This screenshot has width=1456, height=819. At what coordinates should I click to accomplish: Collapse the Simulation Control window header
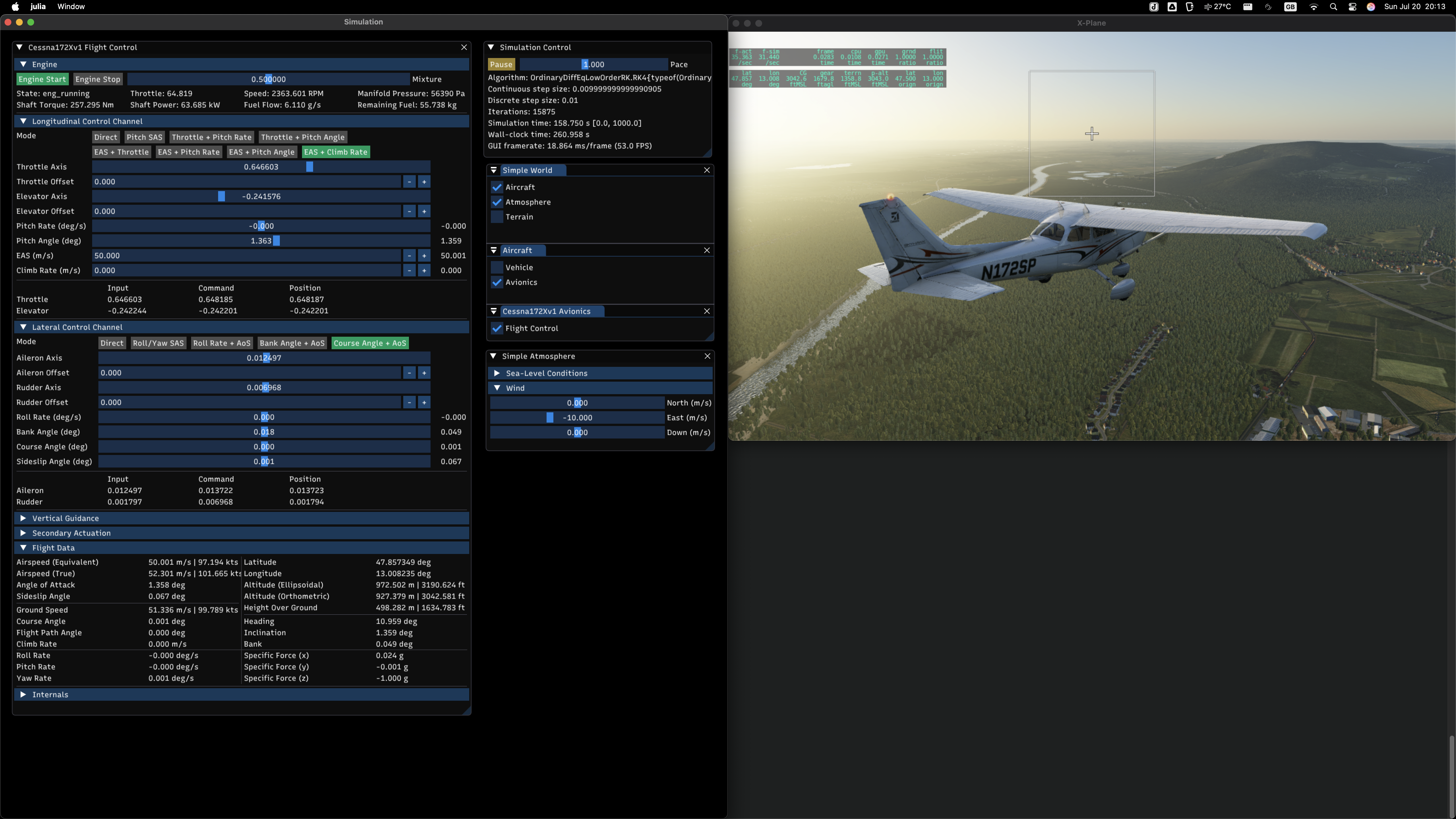491,47
